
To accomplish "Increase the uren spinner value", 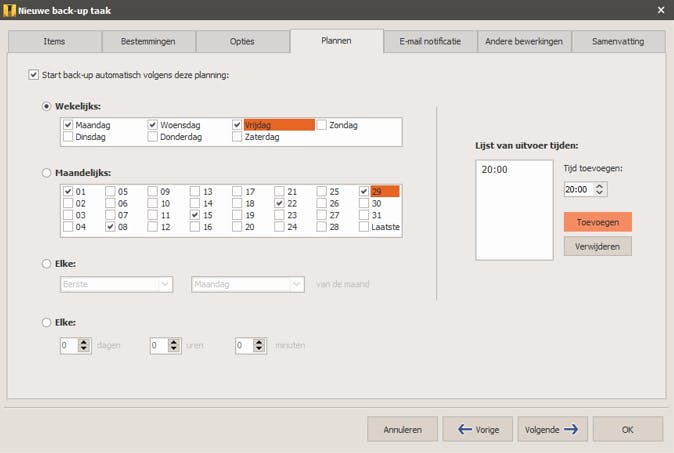I will click(174, 342).
